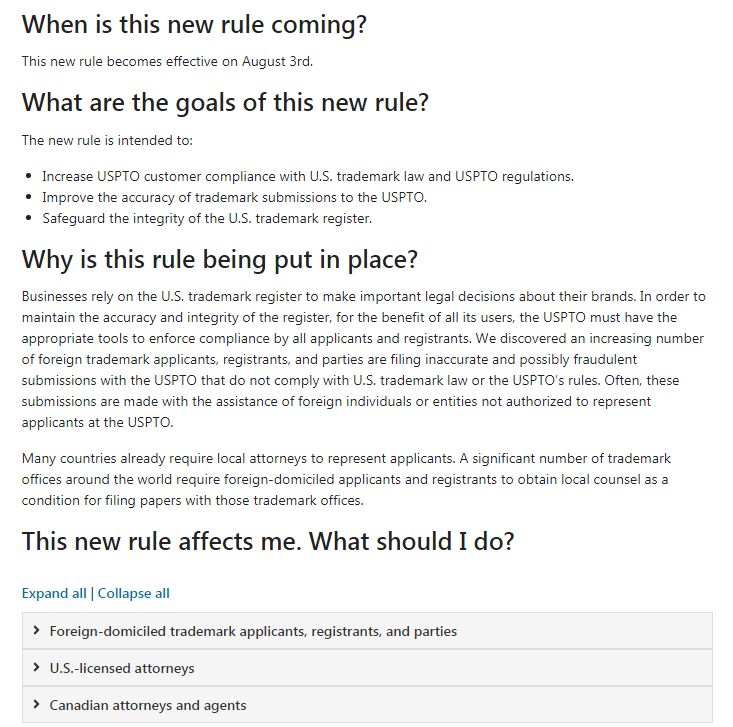
Task: Click the chevron icon beside Canadian attorneys and agents
Action: [36, 705]
